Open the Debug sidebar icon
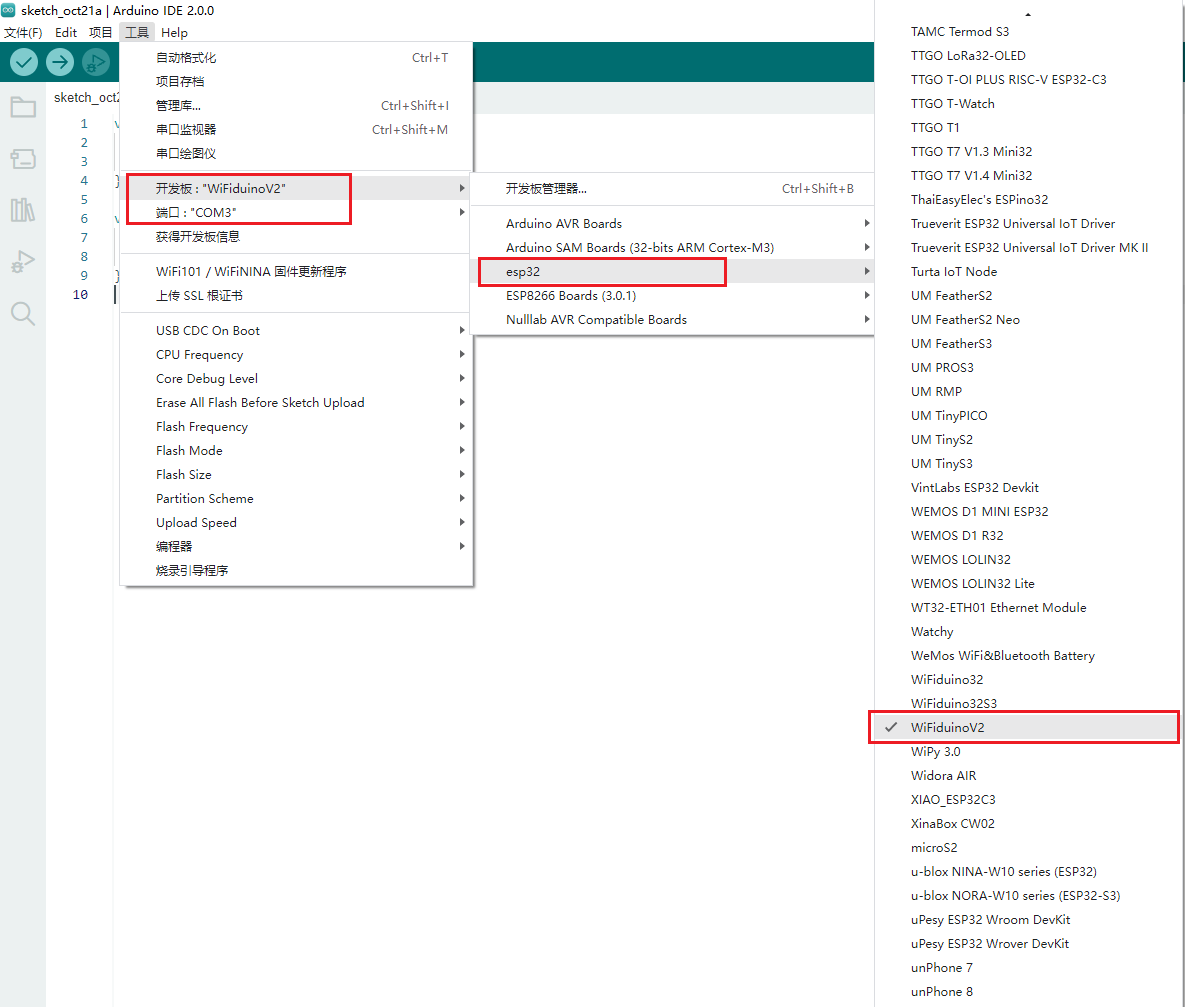Viewport: 1185px width, 1007px height. [x=23, y=262]
